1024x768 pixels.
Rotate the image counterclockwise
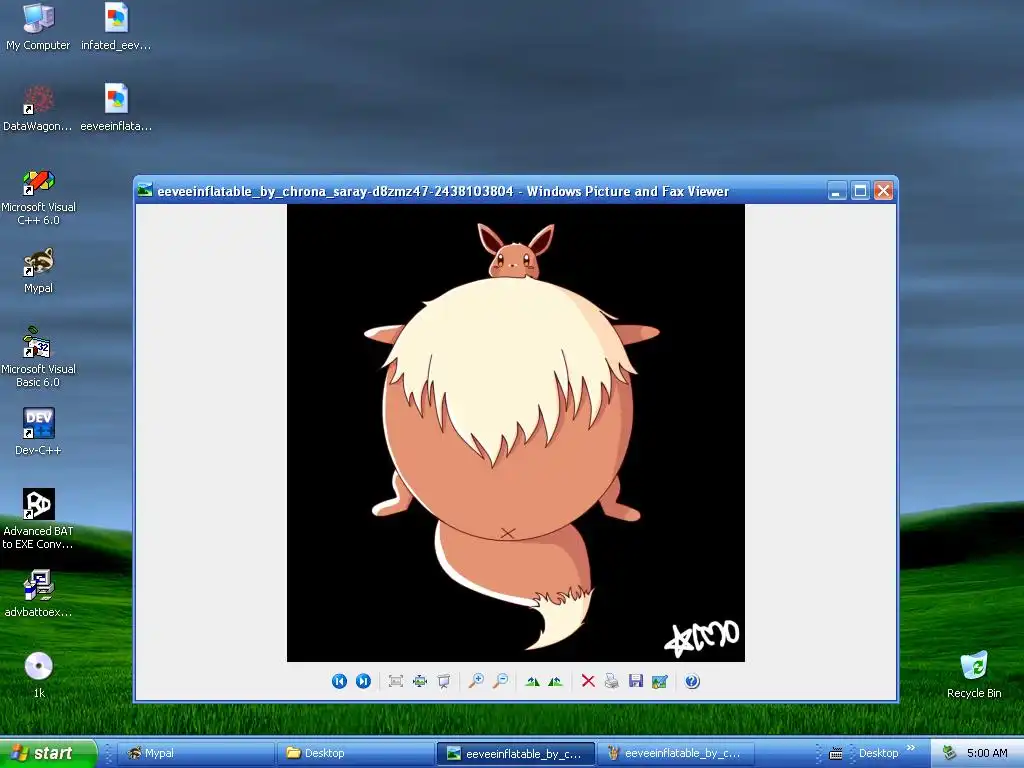pos(556,681)
